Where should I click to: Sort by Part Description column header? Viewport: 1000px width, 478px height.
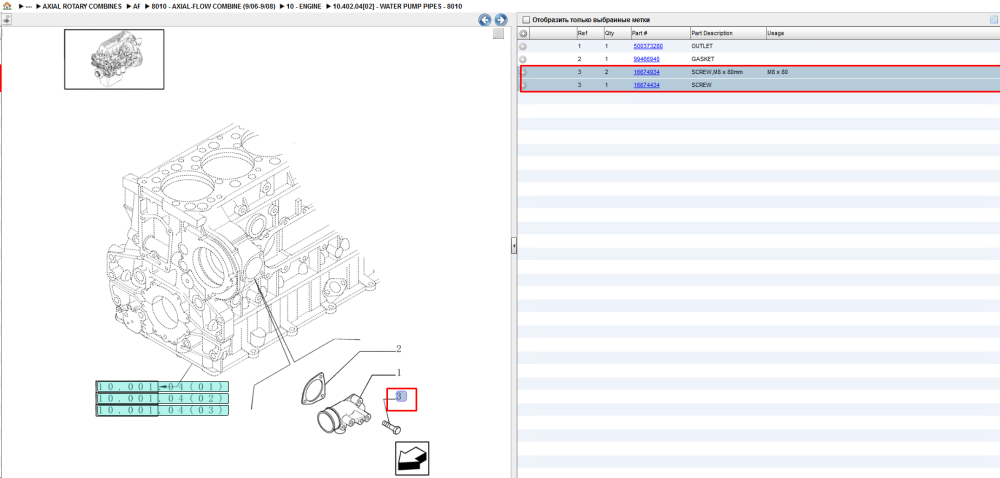[x=728, y=33]
